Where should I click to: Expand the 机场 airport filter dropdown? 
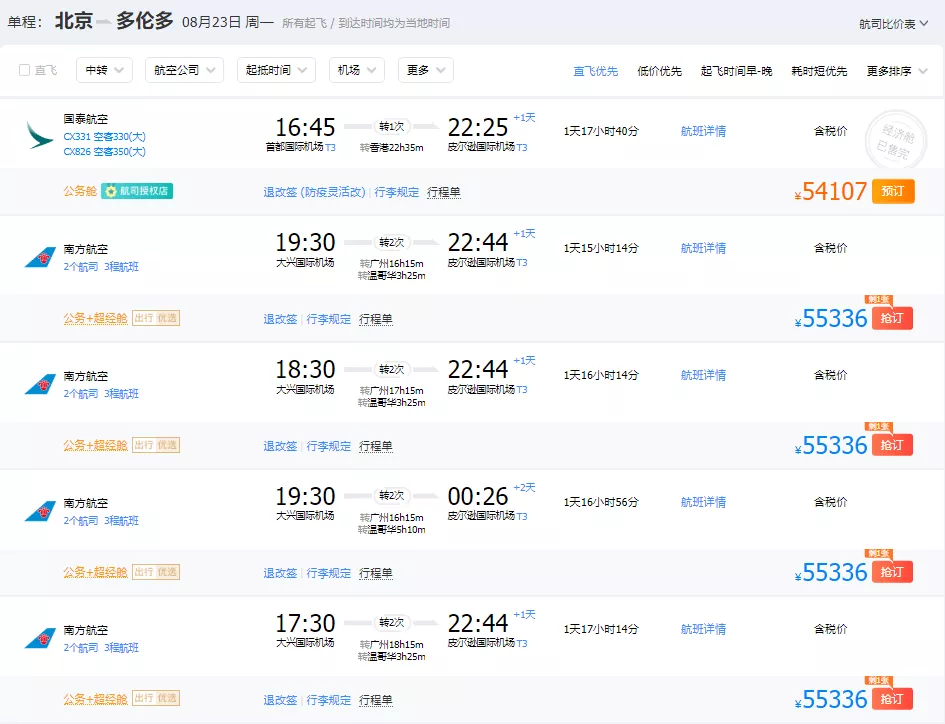tap(357, 70)
